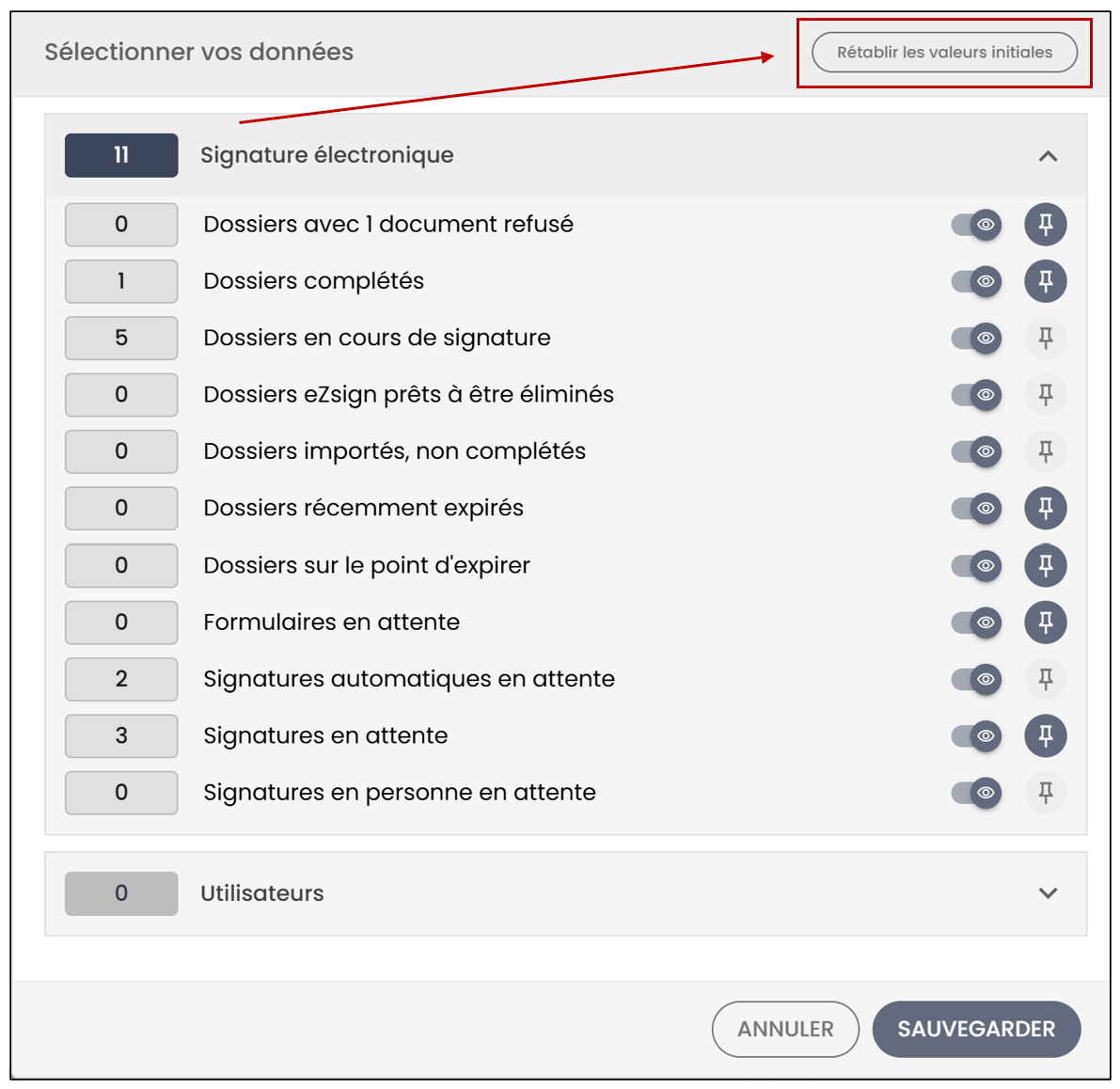Unpin Dossiers récemment expirés
This screenshot has width=1120, height=1089.
1045,508
